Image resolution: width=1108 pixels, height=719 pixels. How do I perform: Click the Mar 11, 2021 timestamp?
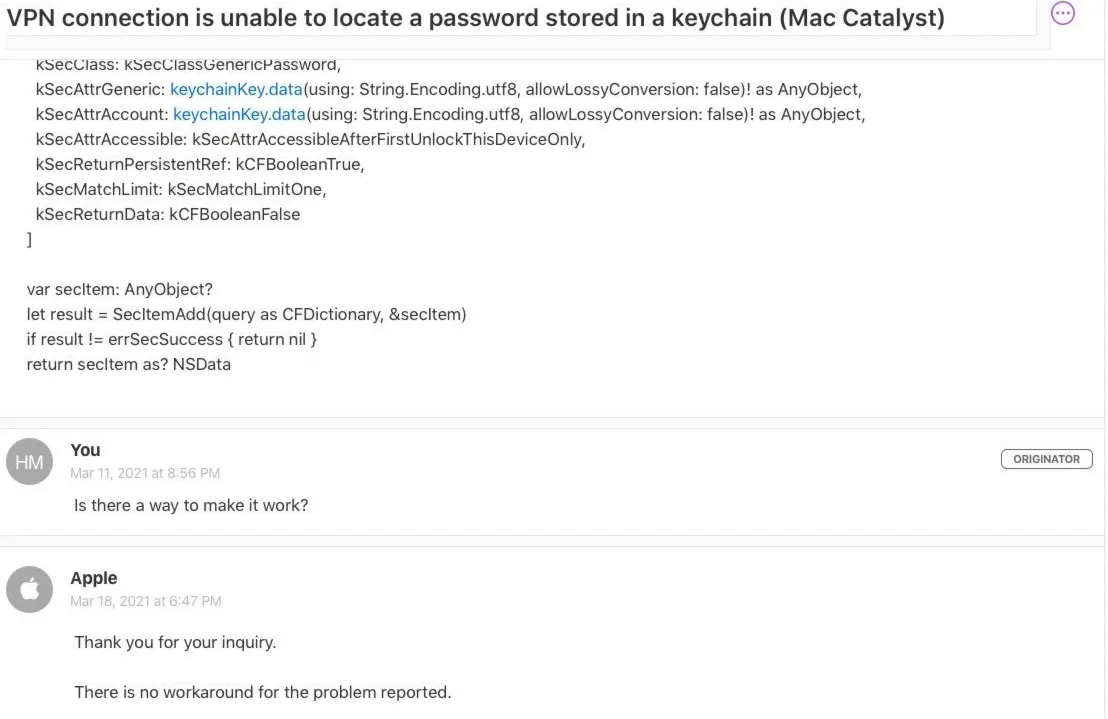pyautogui.click(x=145, y=473)
